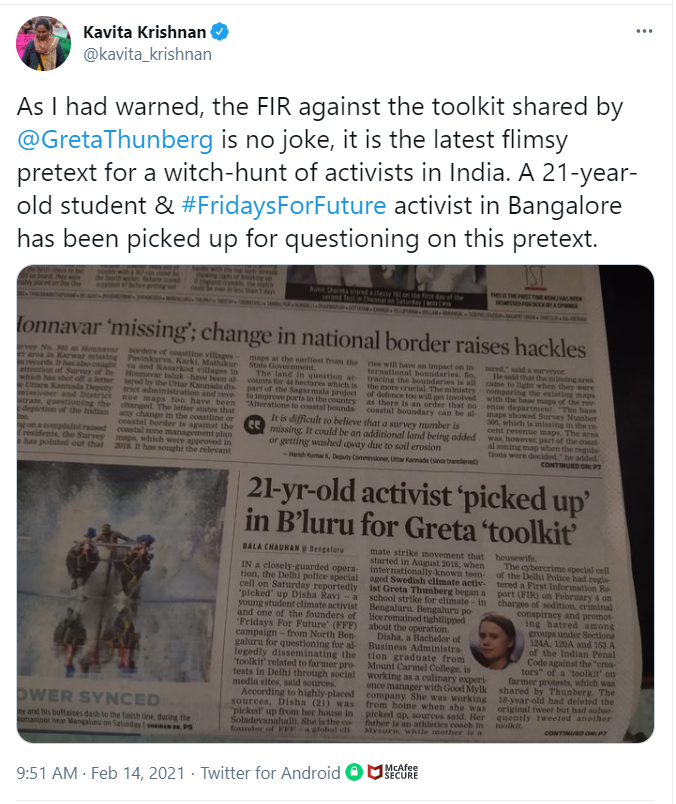Click the green lock secure icon

354,772
